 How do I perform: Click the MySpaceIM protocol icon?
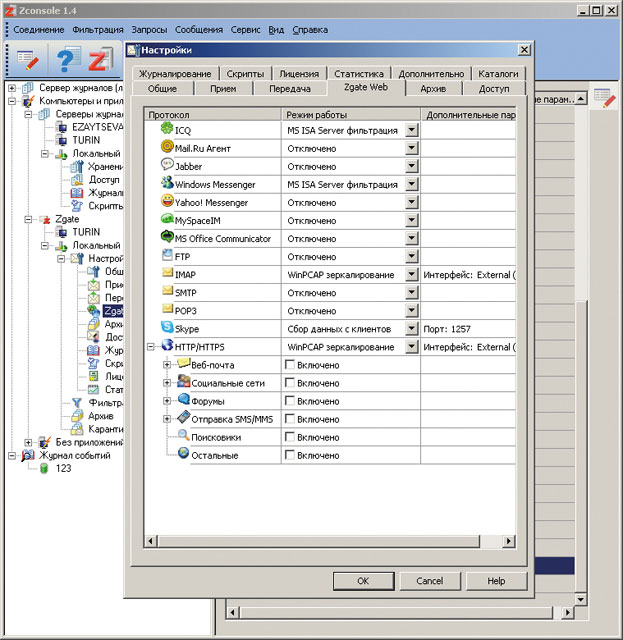(167, 219)
